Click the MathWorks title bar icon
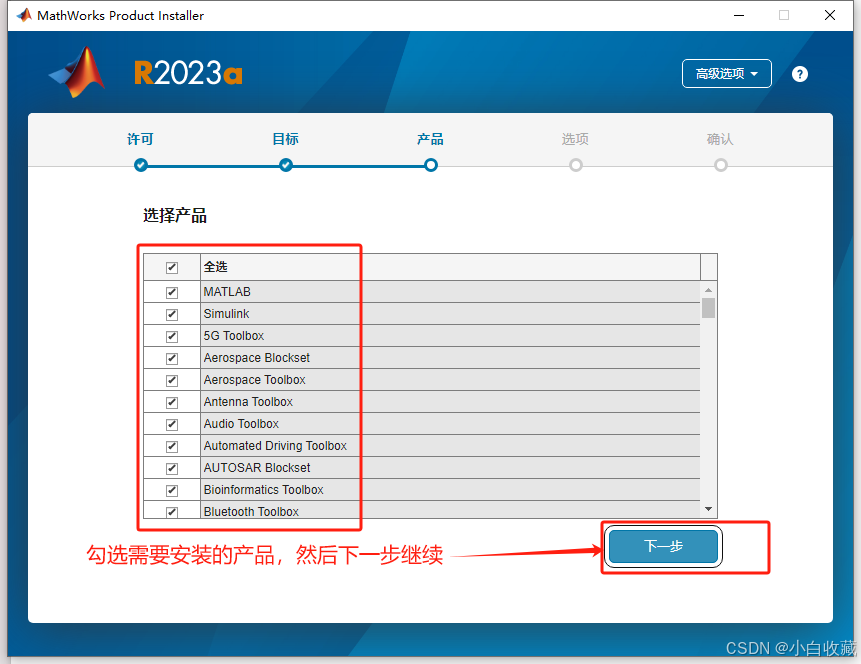 (x=24, y=15)
